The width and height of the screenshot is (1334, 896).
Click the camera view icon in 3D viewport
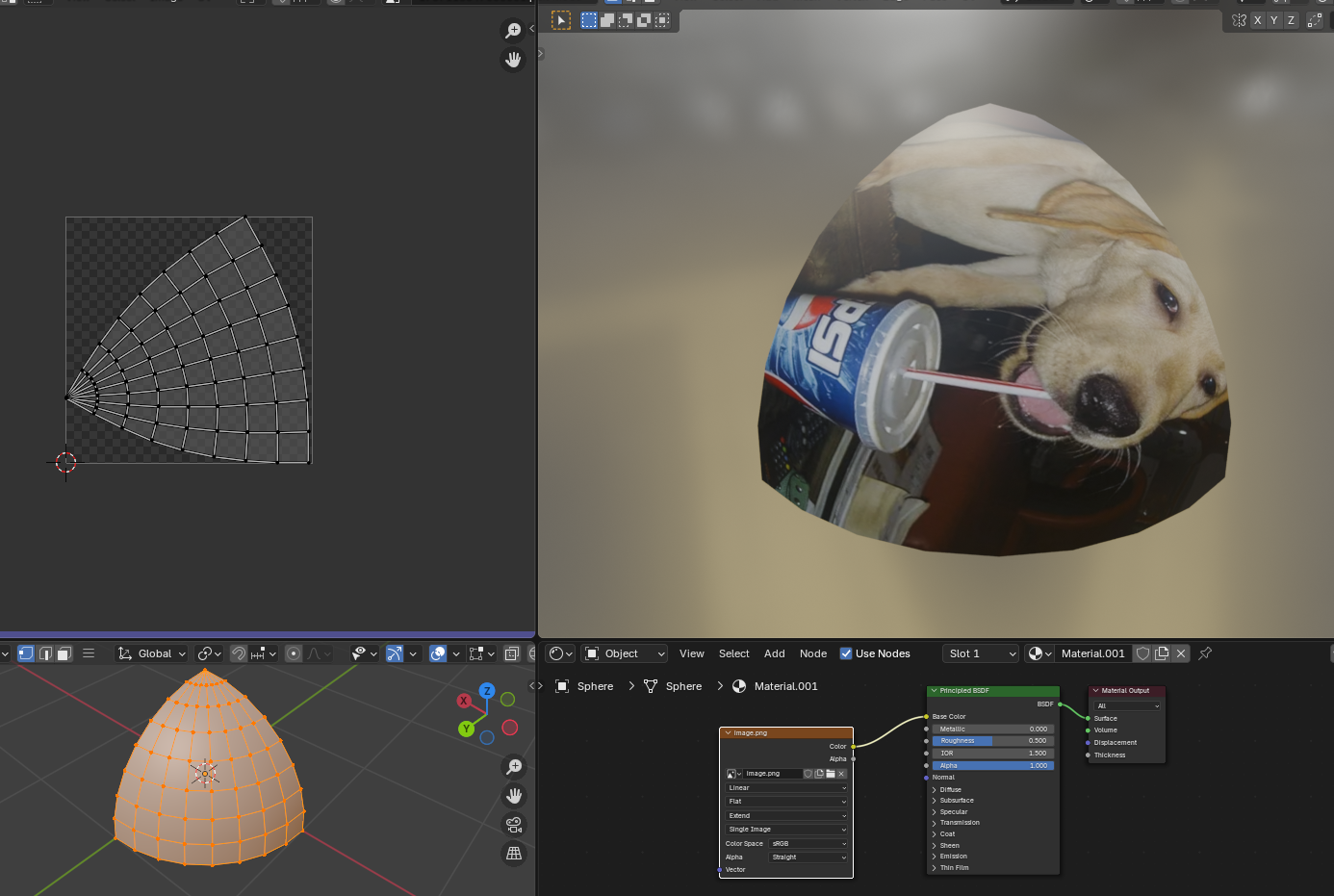pos(514,825)
